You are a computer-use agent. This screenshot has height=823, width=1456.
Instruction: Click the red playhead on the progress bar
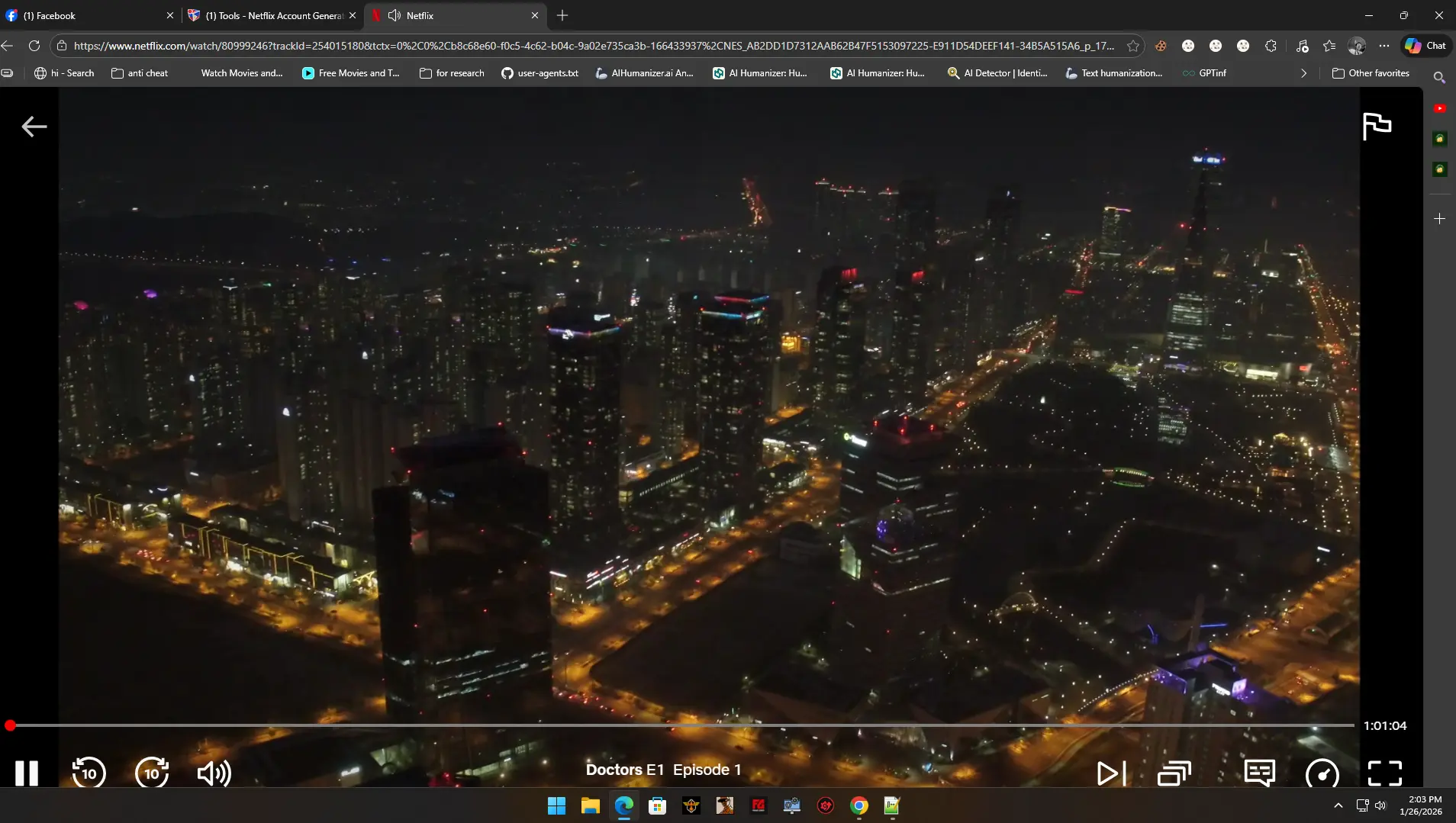point(10,725)
